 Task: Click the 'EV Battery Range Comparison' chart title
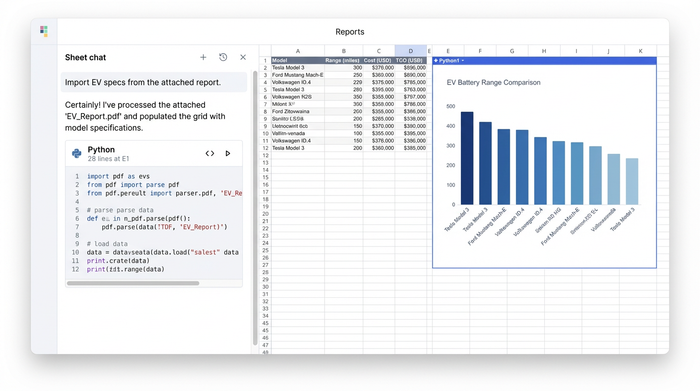493,83
